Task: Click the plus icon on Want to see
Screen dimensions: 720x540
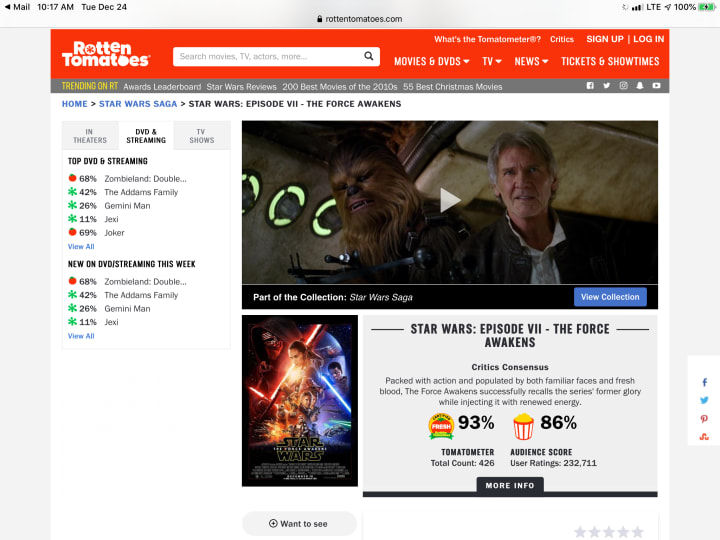Action: coord(273,523)
